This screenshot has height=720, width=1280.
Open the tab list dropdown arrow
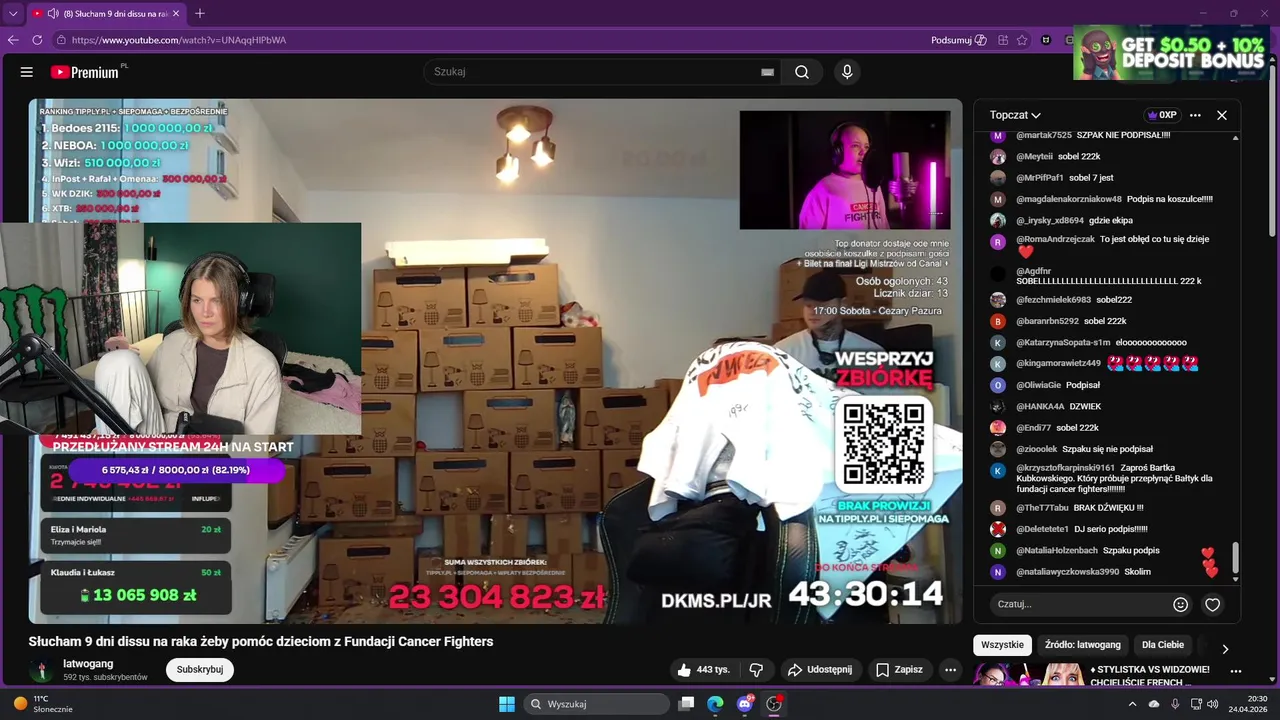[13, 13]
